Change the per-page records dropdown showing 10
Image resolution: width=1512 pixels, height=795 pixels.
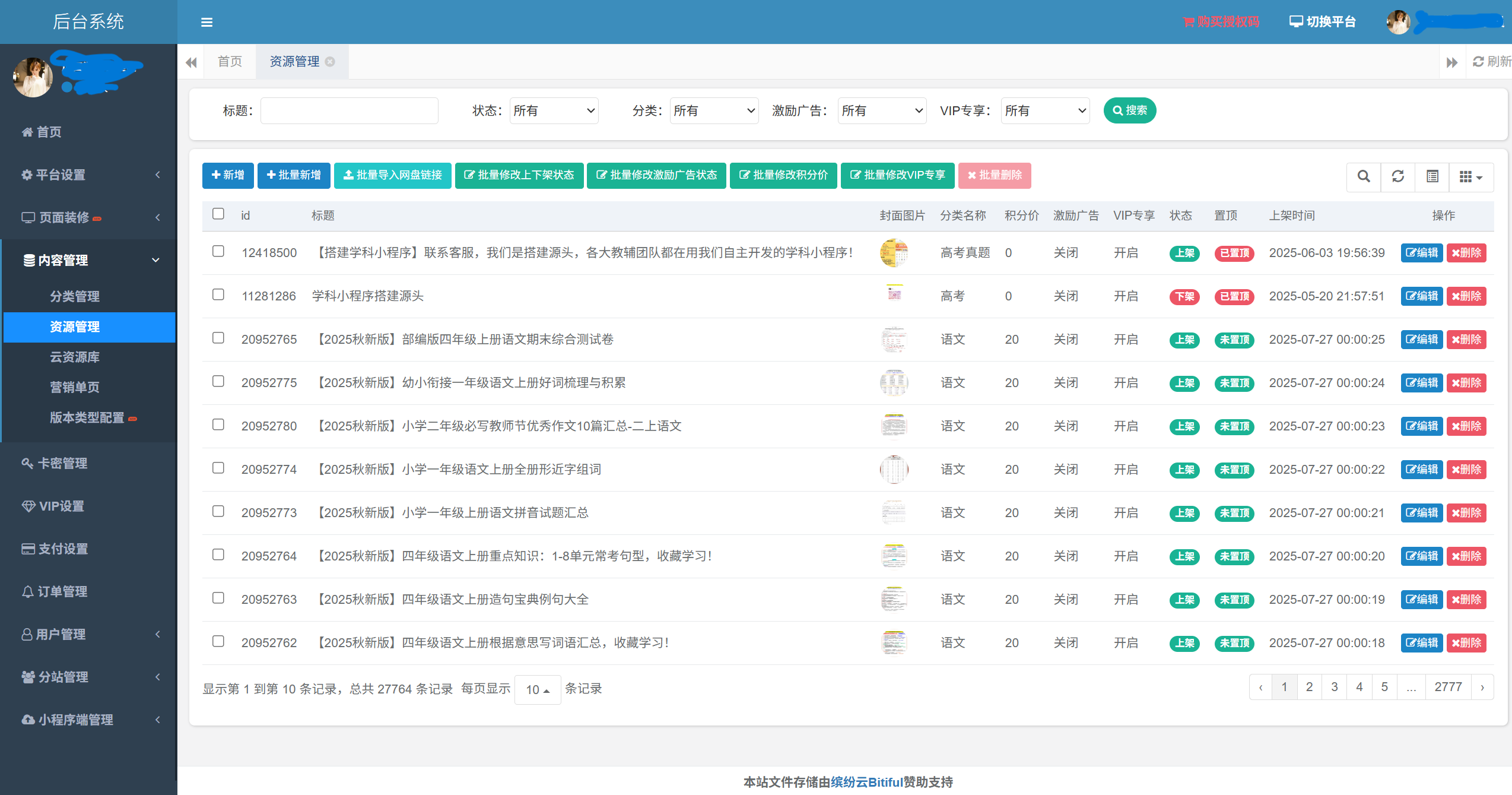pos(537,689)
